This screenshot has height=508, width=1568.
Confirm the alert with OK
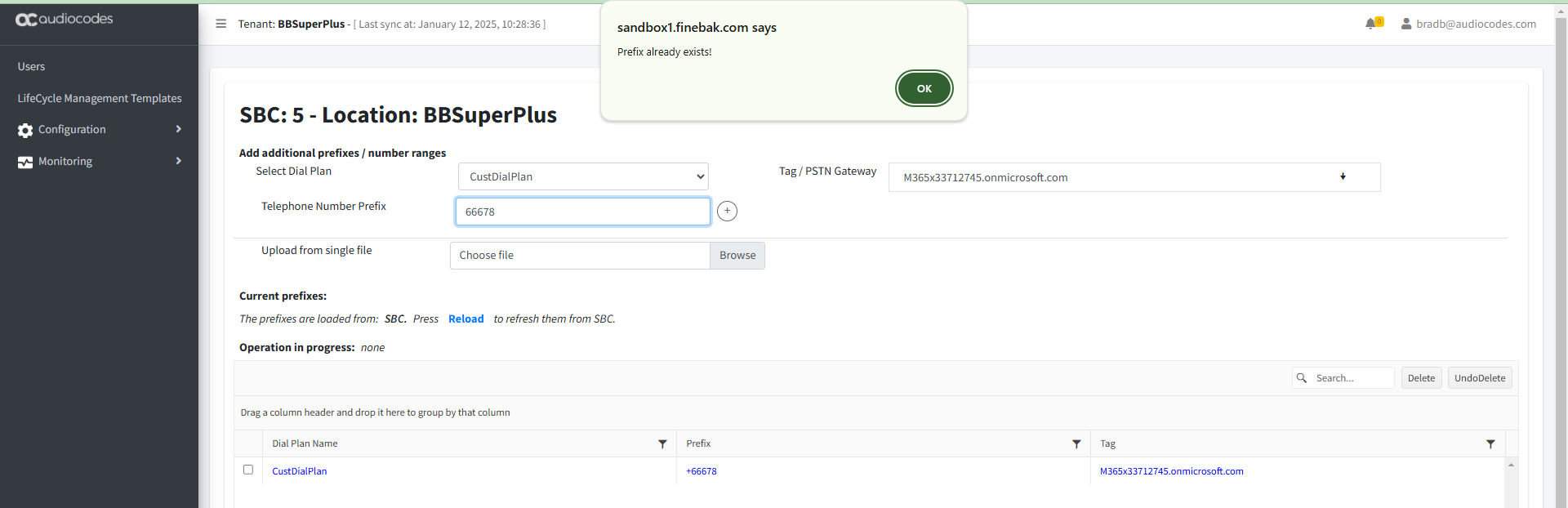[x=924, y=88]
